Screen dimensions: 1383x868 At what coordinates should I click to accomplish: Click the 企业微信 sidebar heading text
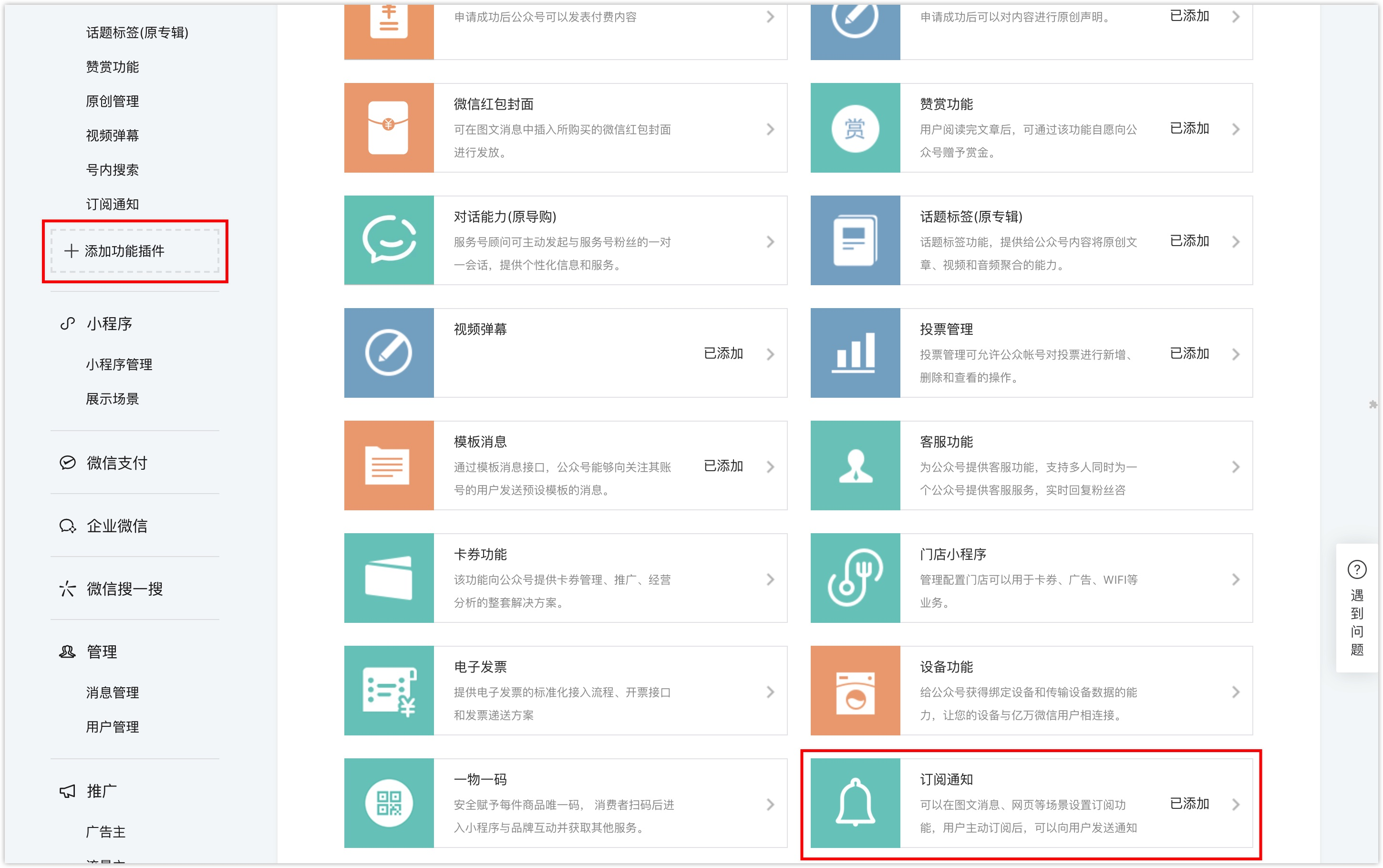(117, 526)
